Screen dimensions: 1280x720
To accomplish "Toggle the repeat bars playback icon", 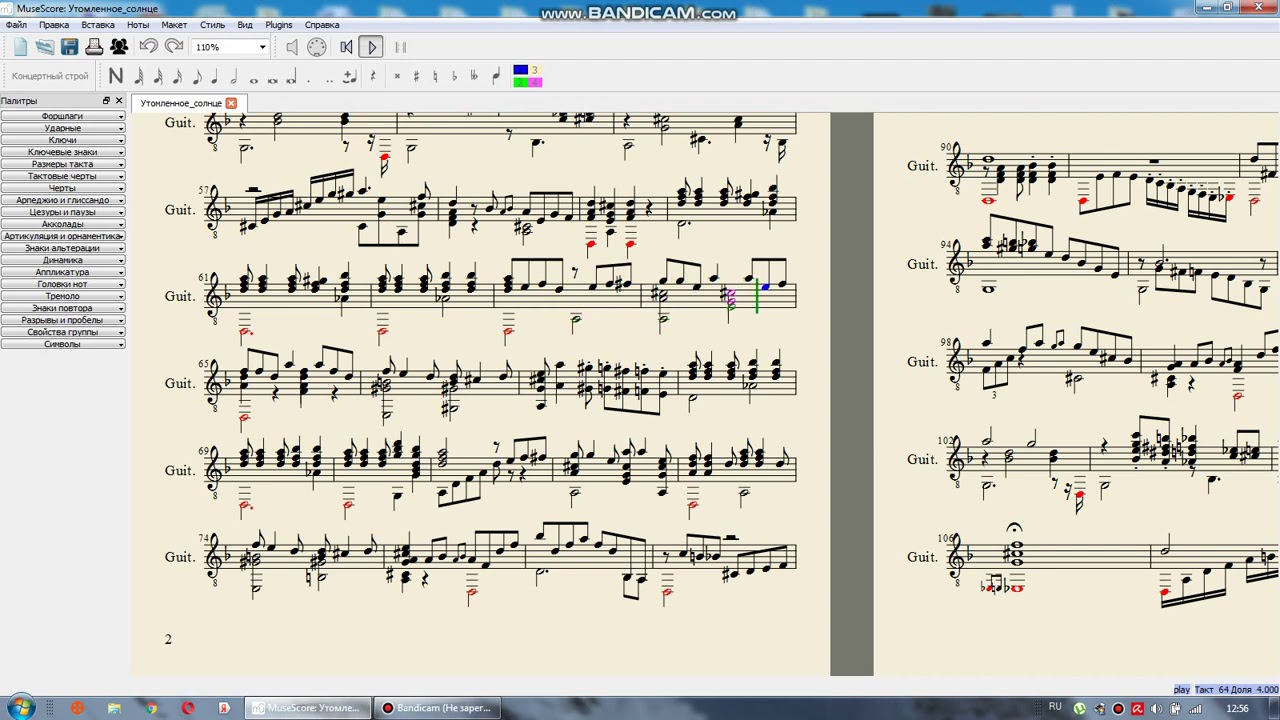I will click(x=400, y=47).
